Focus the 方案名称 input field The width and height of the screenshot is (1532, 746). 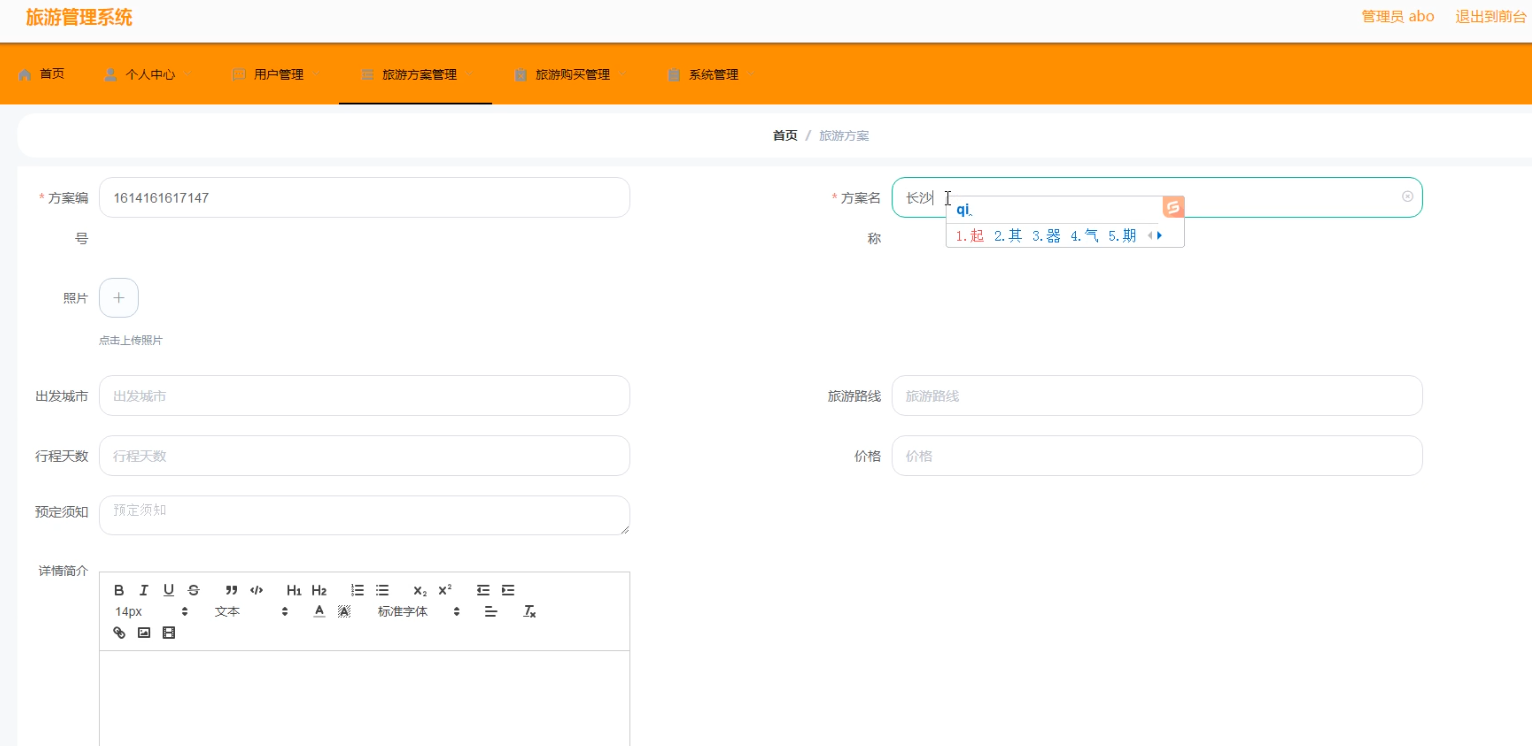1157,198
